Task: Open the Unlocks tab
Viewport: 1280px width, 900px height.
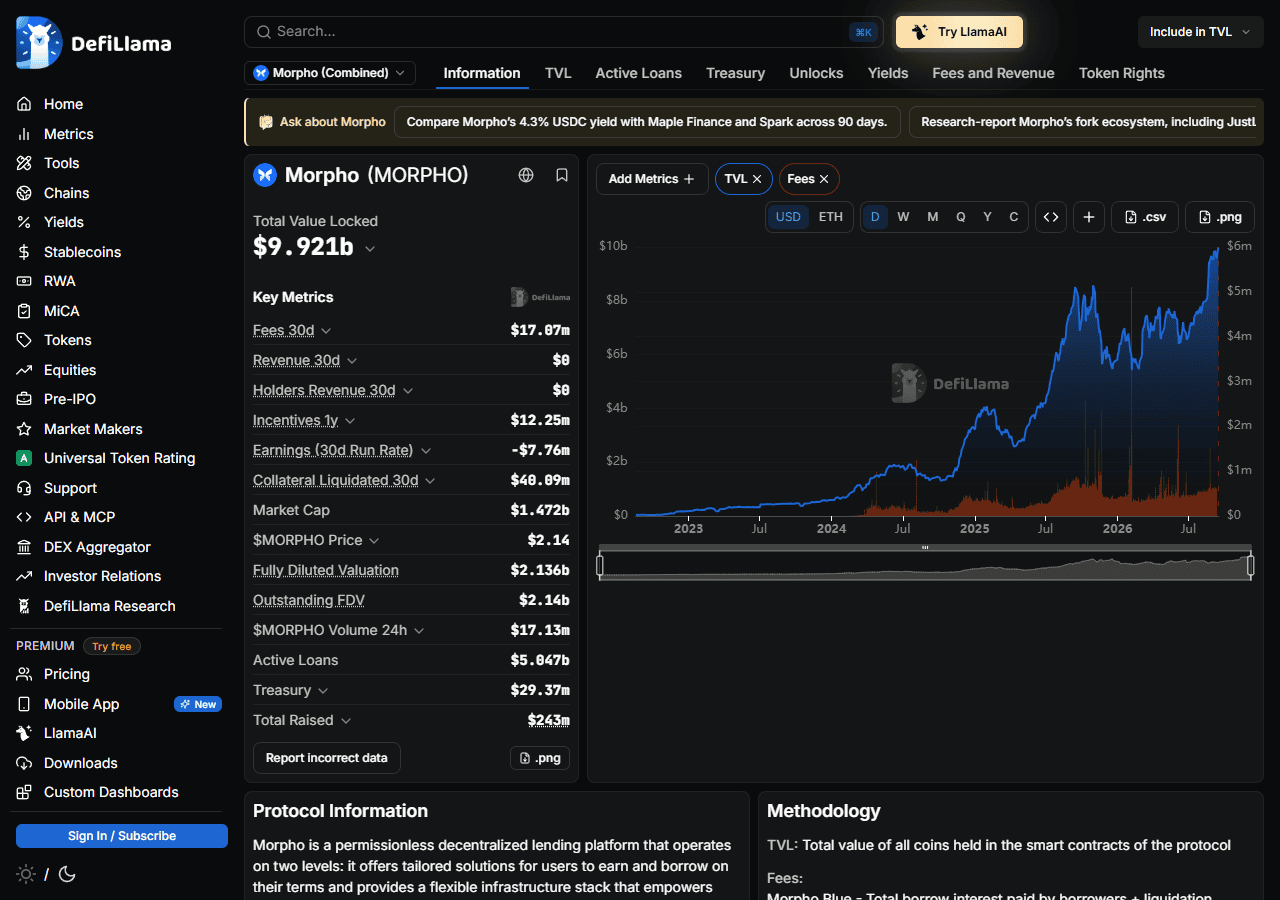Action: (816, 73)
